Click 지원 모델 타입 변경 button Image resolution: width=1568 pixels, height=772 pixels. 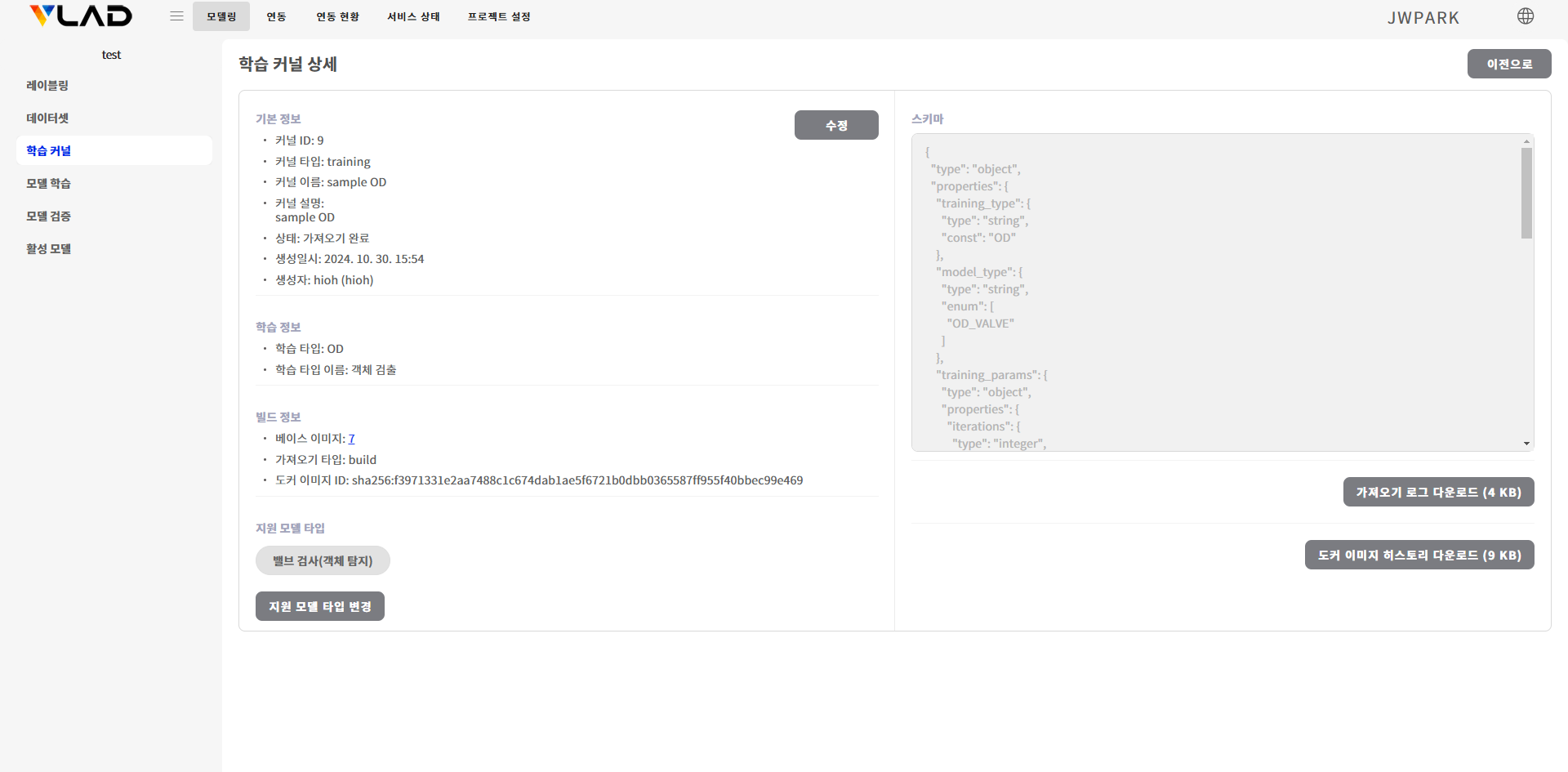[x=319, y=606]
